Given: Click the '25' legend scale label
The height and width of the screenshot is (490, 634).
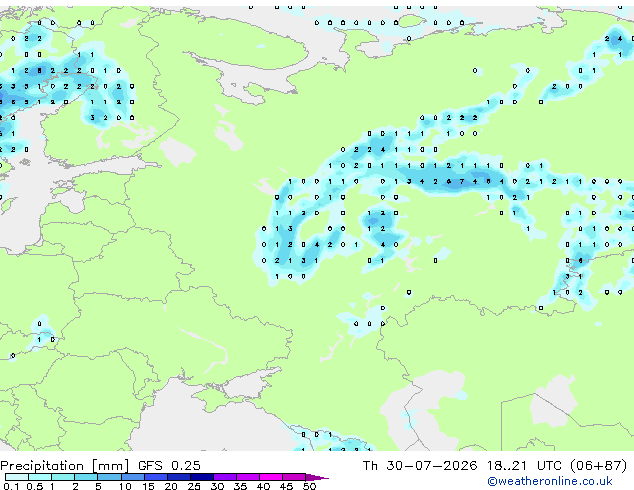Looking at the screenshot, I should (x=194, y=486).
